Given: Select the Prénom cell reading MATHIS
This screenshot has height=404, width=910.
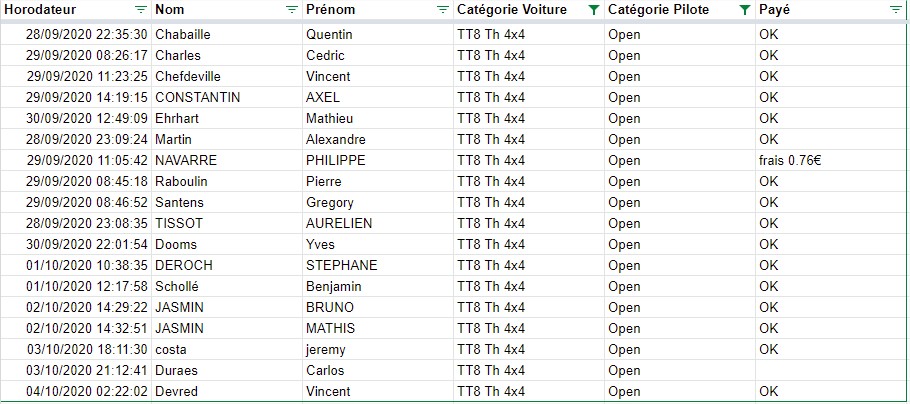Looking at the screenshot, I should (x=378, y=329).
